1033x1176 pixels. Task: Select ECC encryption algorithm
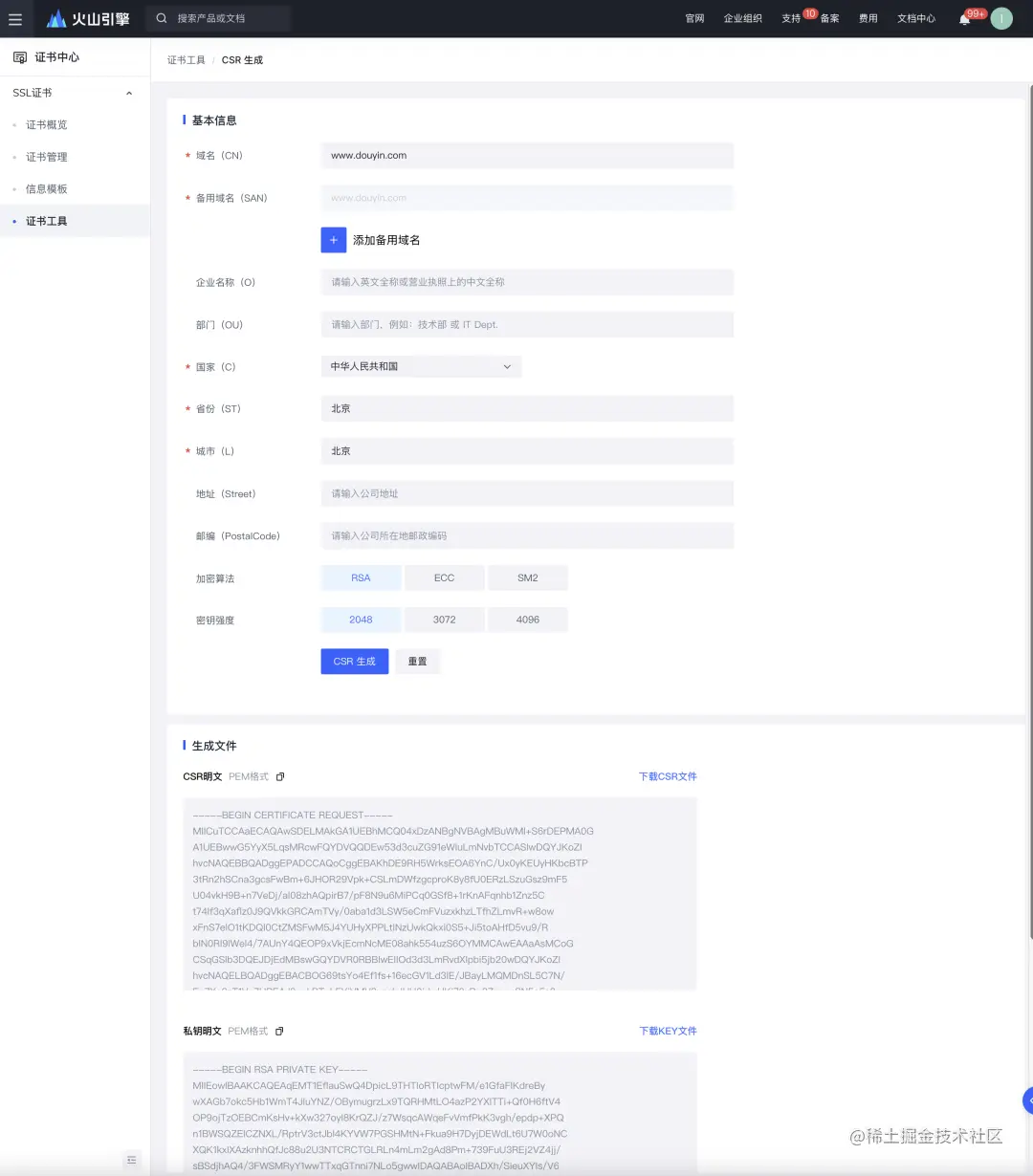click(444, 577)
